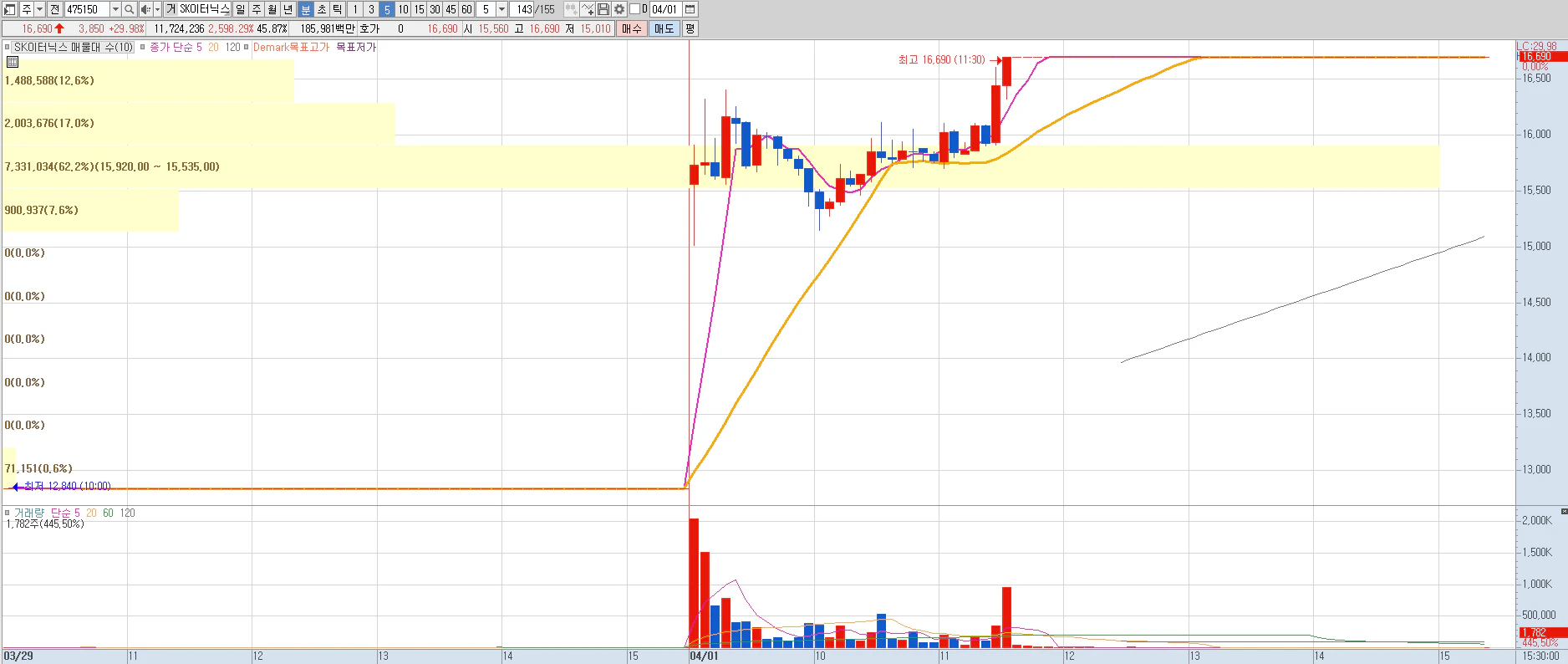
Task: Switch chart to weekly 주 period
Action: (x=257, y=9)
